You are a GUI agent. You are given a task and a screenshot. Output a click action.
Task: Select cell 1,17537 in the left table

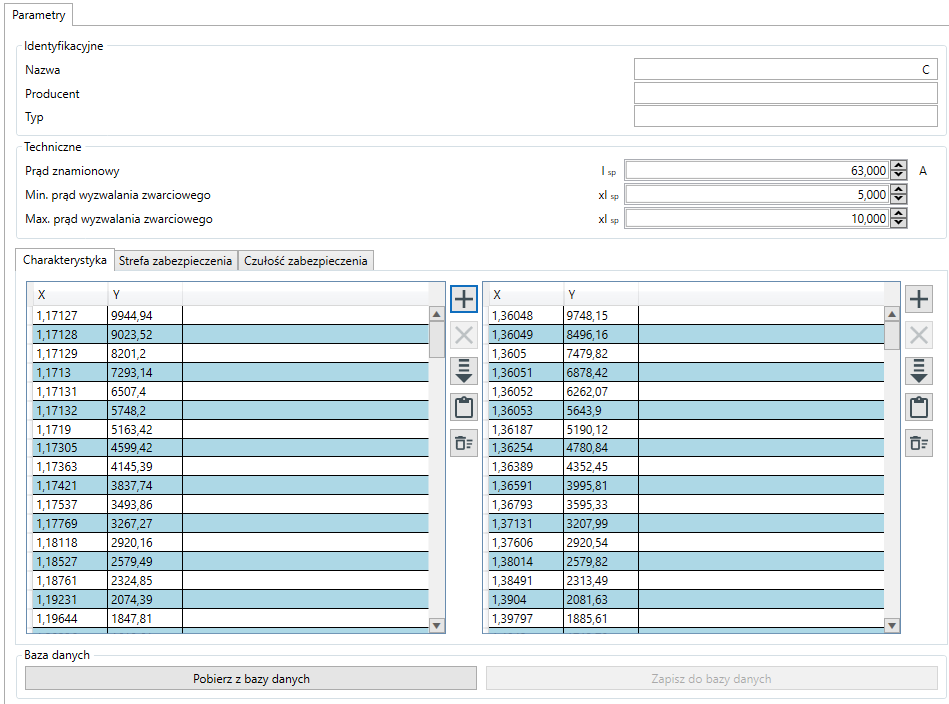point(70,505)
